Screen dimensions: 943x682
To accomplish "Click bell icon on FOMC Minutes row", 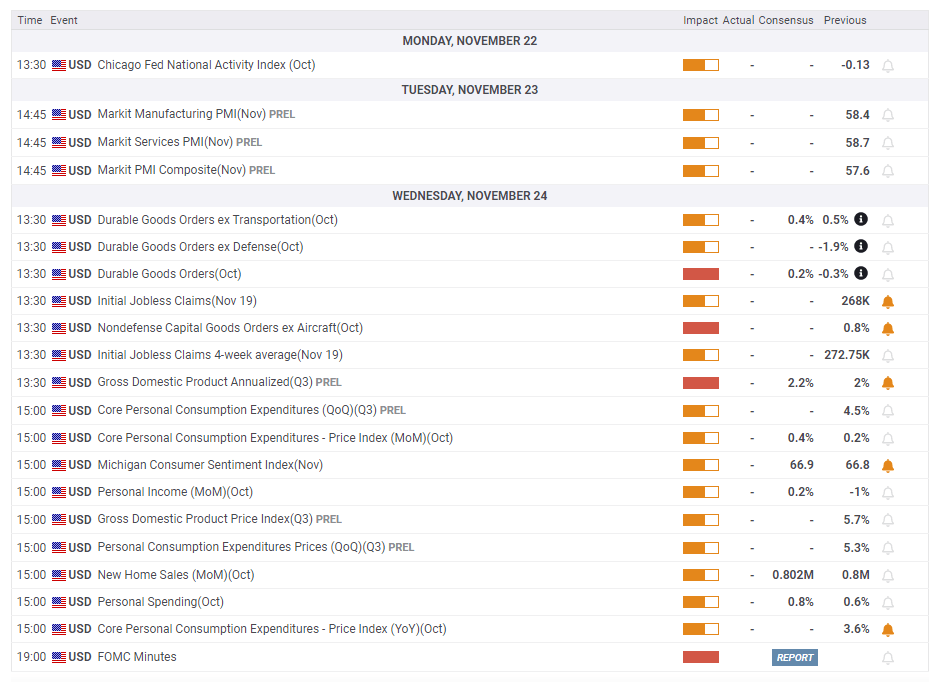I will tap(887, 658).
